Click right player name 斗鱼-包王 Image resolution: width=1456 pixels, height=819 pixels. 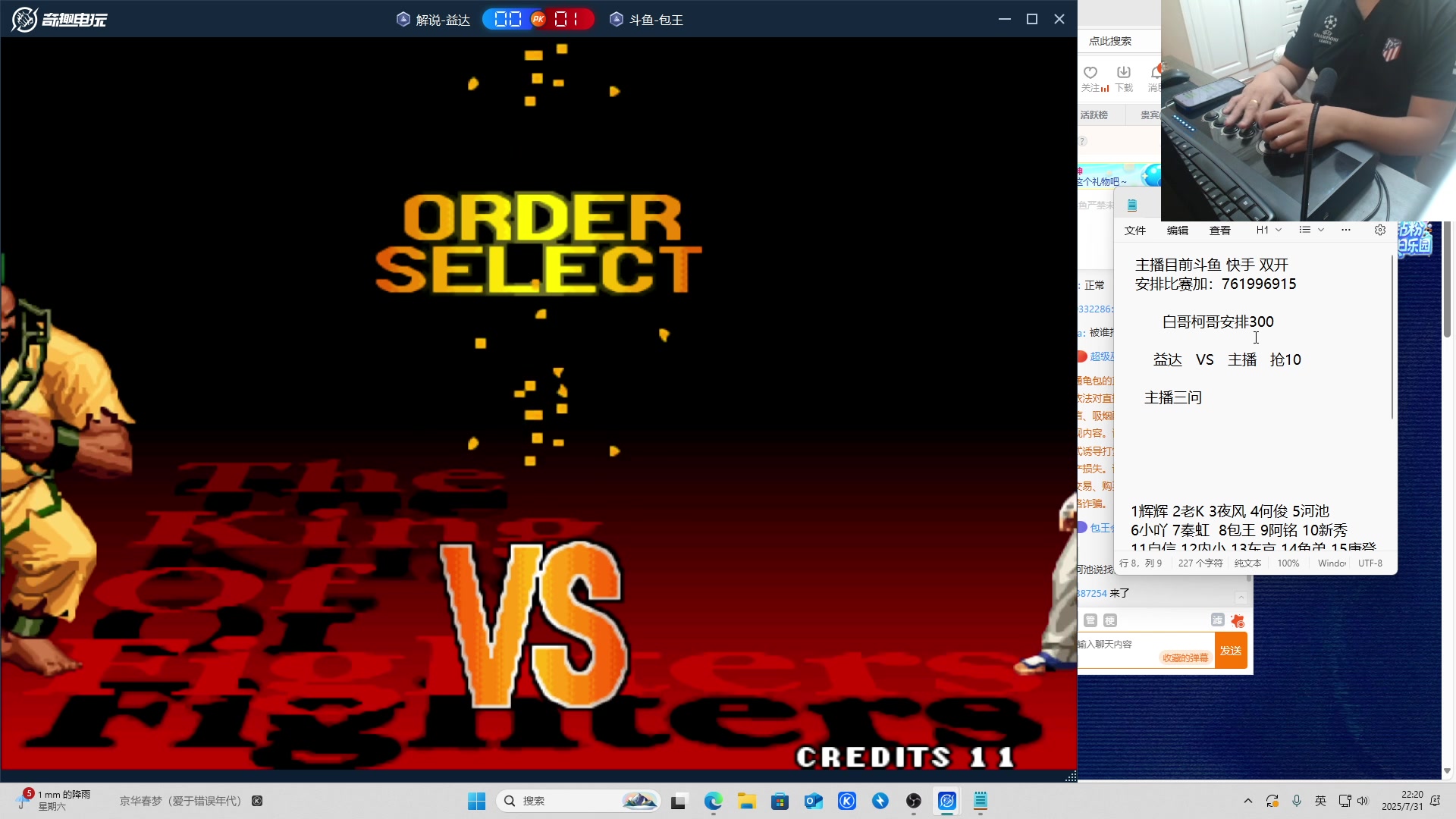(x=656, y=20)
